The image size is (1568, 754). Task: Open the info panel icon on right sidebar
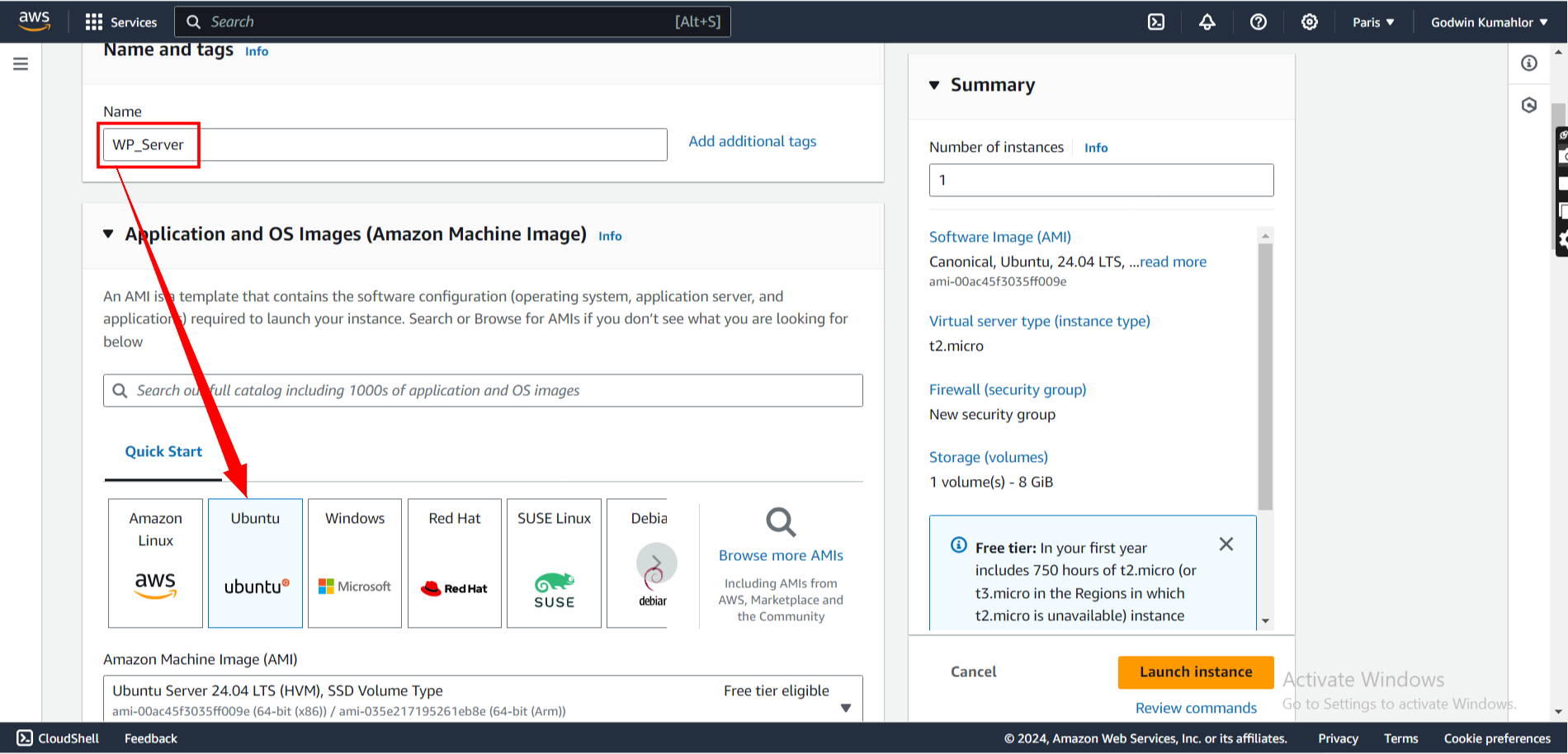point(1529,64)
